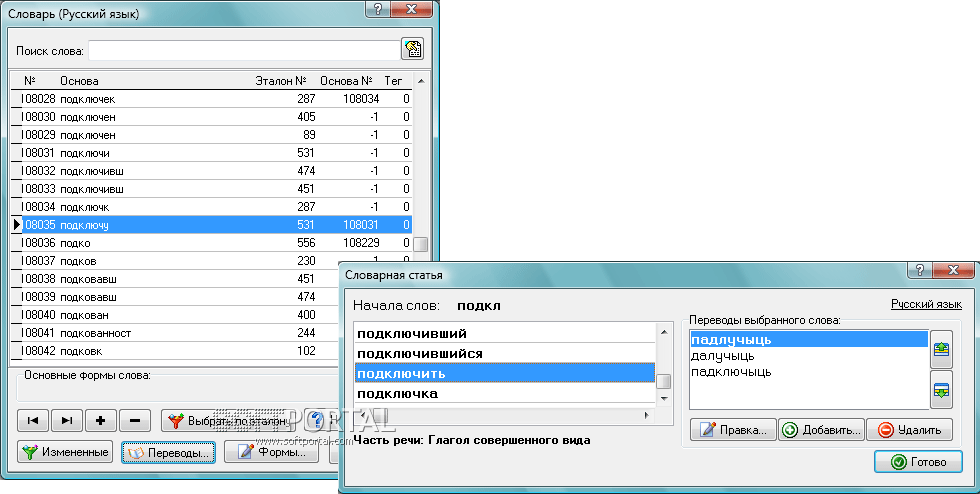Select row 108030 подключен

(x=211, y=117)
